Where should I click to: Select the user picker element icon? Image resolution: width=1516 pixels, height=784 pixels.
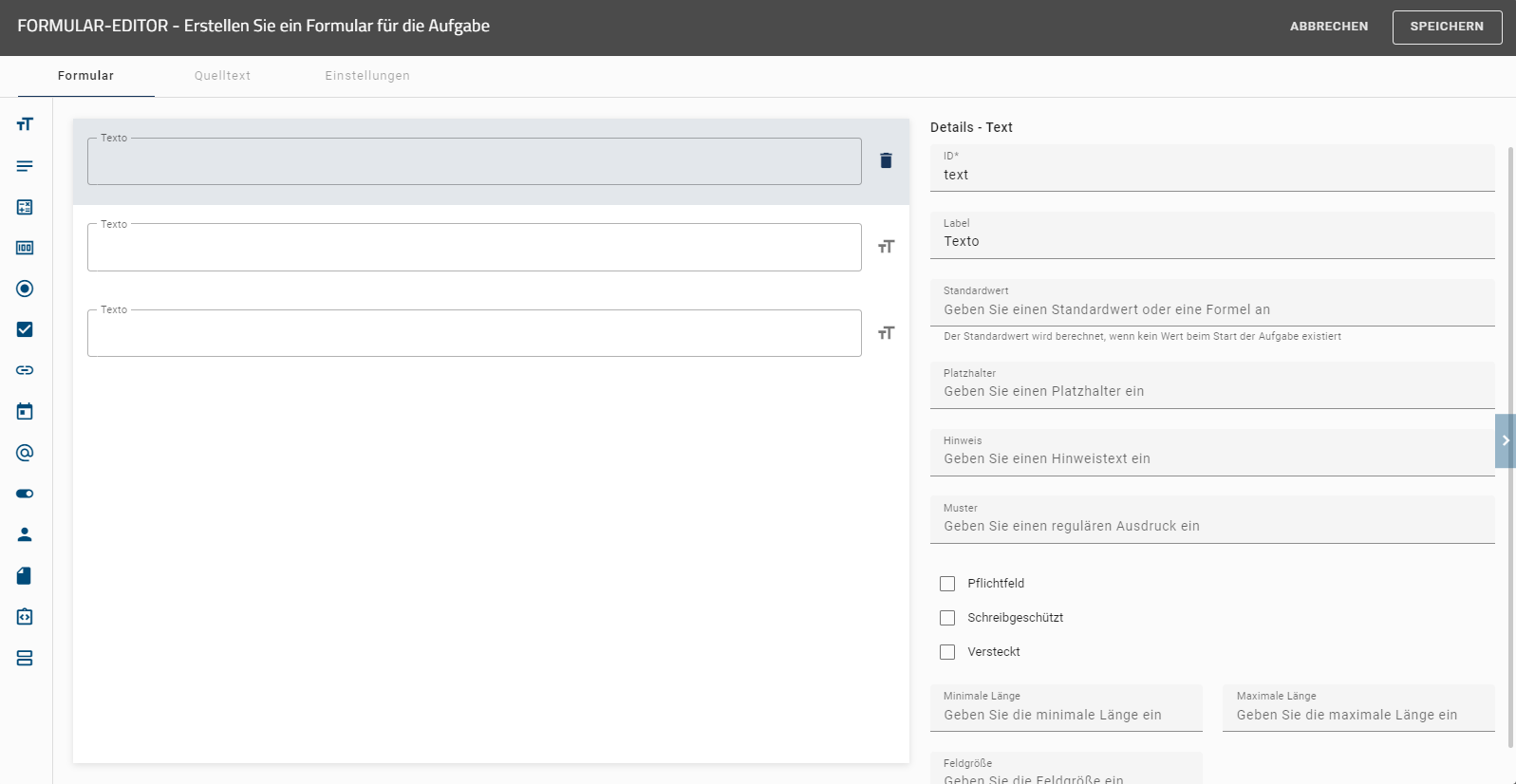point(25,534)
